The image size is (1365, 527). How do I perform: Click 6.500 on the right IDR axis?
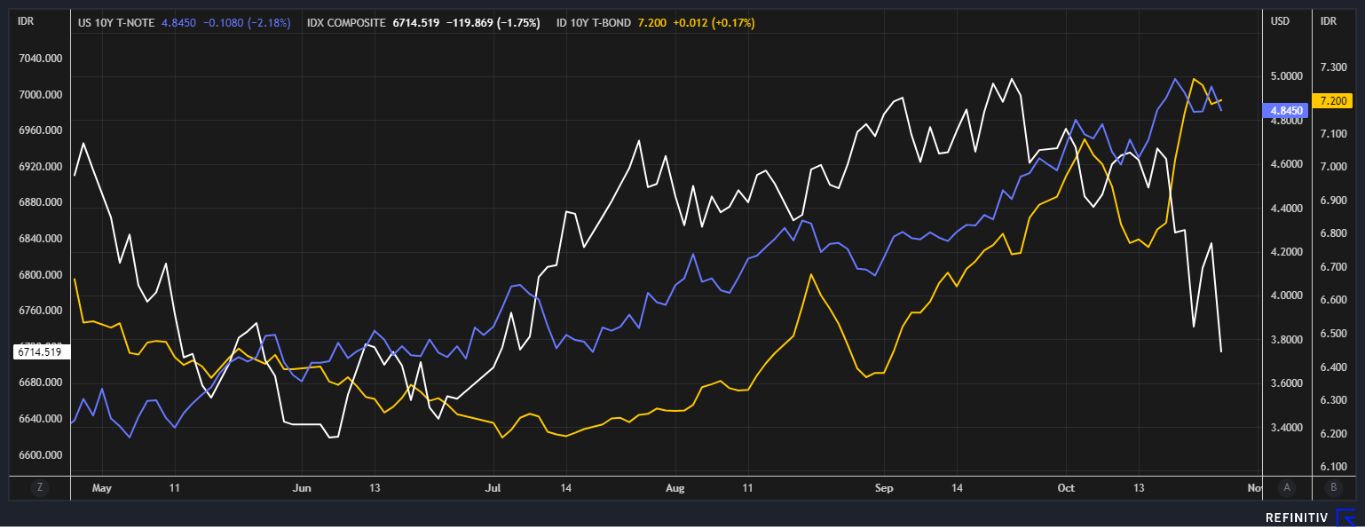pyautogui.click(x=1333, y=334)
